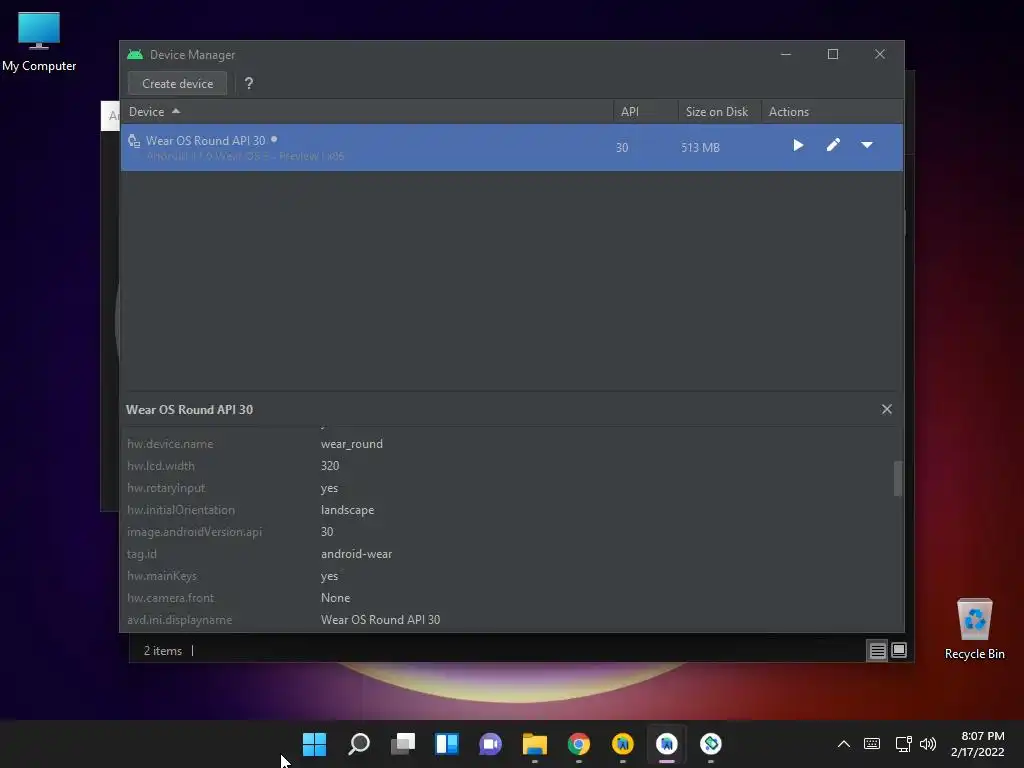Viewport: 1024px width, 768px height.
Task: Switch to the active Android Studio taskbar icon
Action: click(x=667, y=744)
